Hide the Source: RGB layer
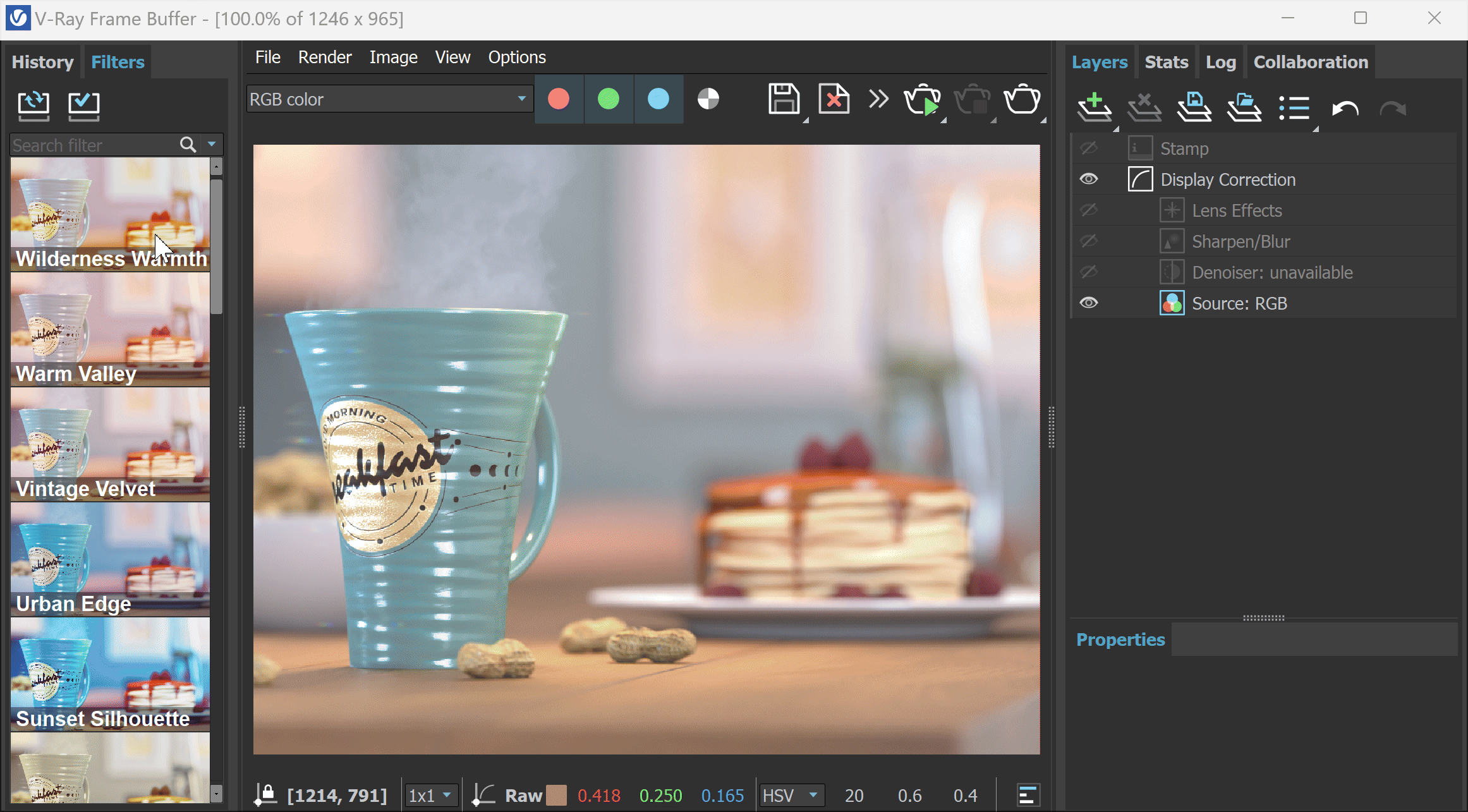This screenshot has height=812, width=1468. coord(1088,303)
